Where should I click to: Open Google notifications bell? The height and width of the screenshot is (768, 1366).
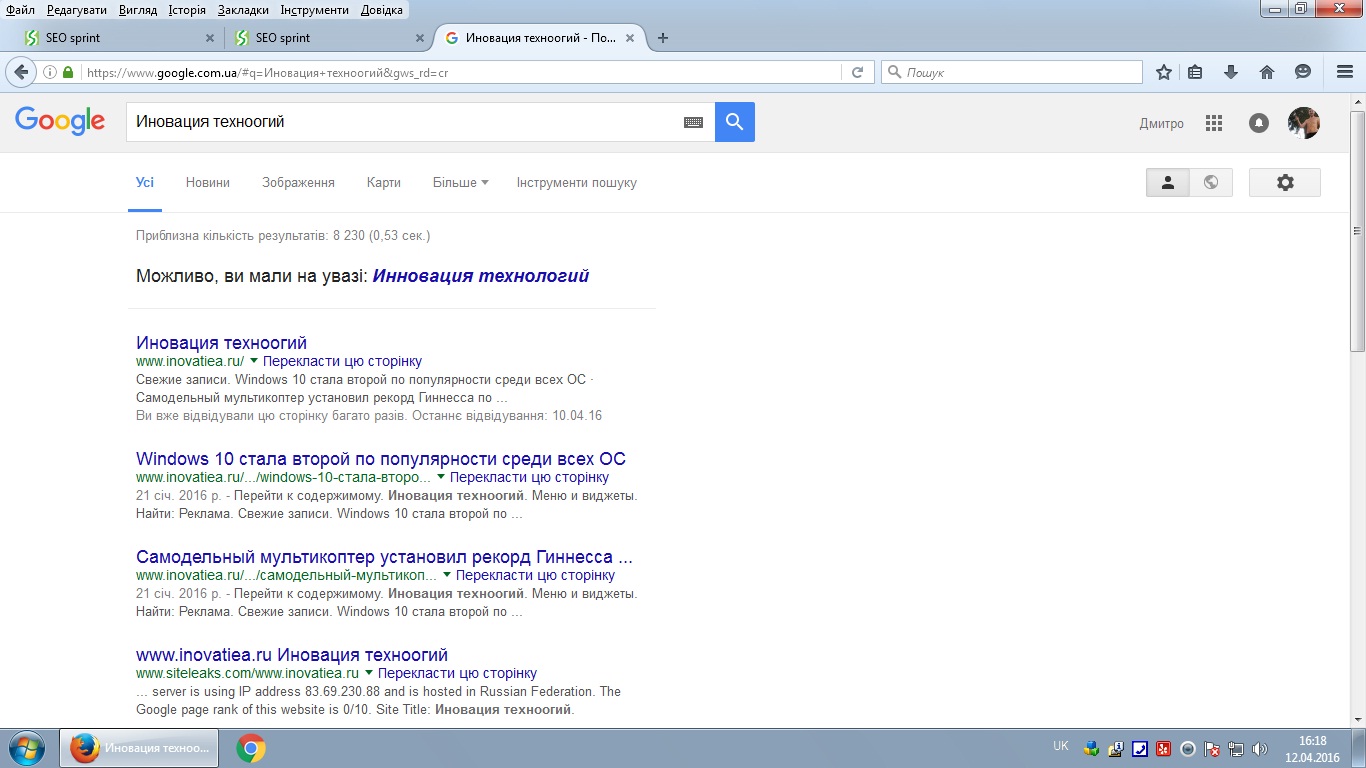(1259, 123)
